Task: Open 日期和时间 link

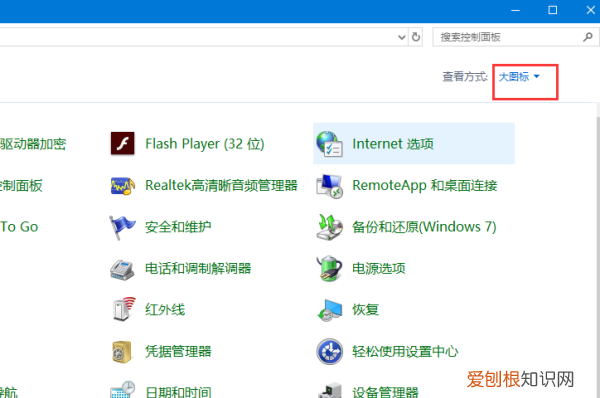Action: point(178,392)
